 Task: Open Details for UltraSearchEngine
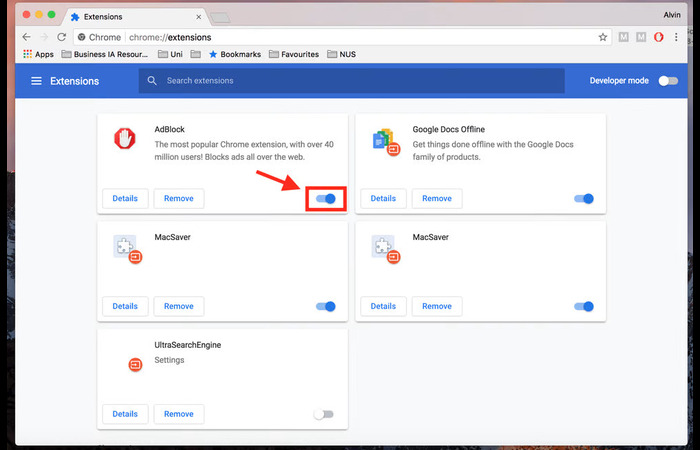click(x=125, y=414)
